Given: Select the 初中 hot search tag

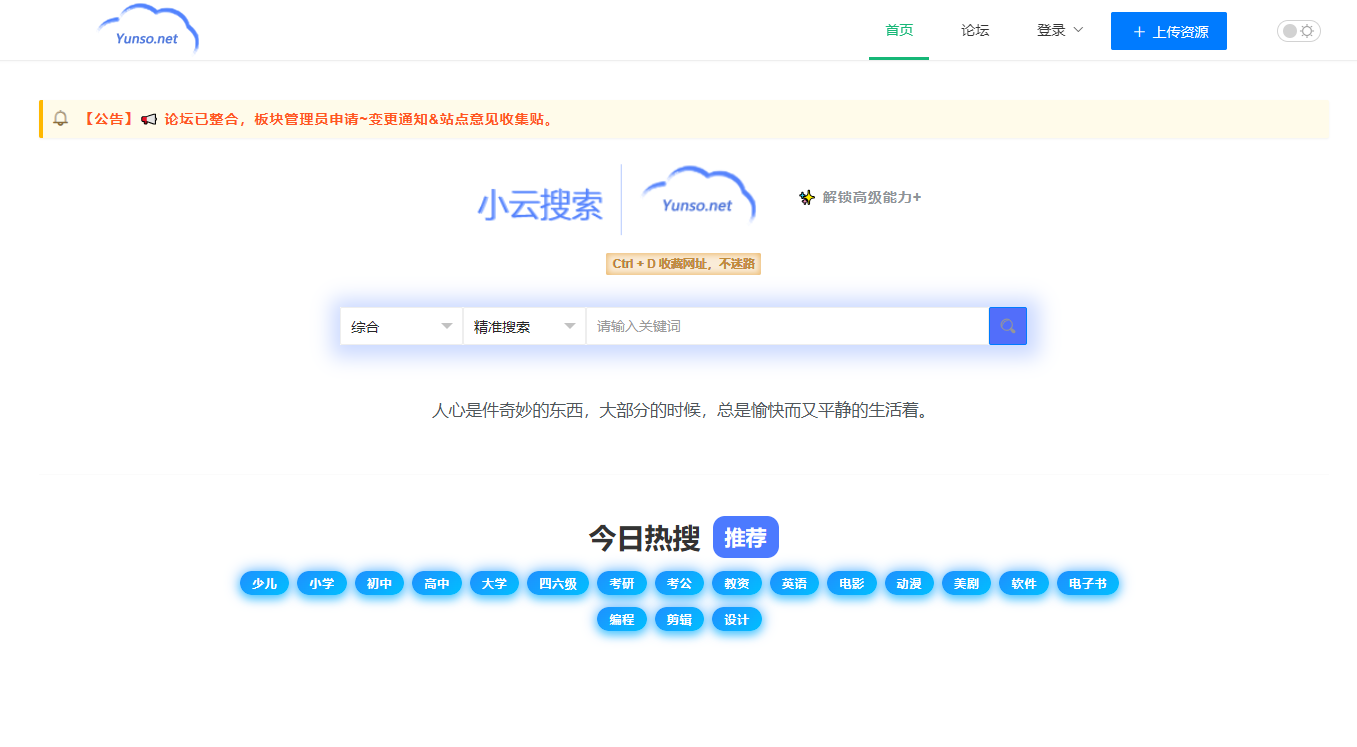Looking at the screenshot, I should click(379, 583).
